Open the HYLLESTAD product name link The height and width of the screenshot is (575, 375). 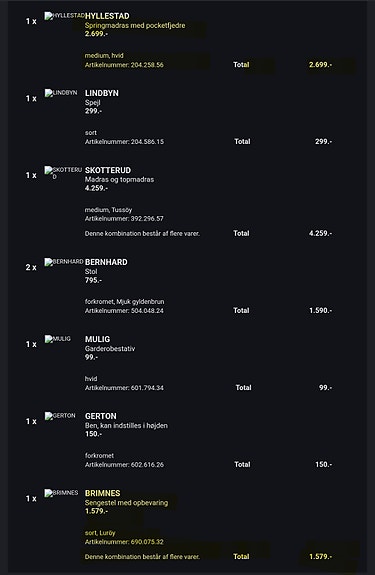[x=107, y=16]
